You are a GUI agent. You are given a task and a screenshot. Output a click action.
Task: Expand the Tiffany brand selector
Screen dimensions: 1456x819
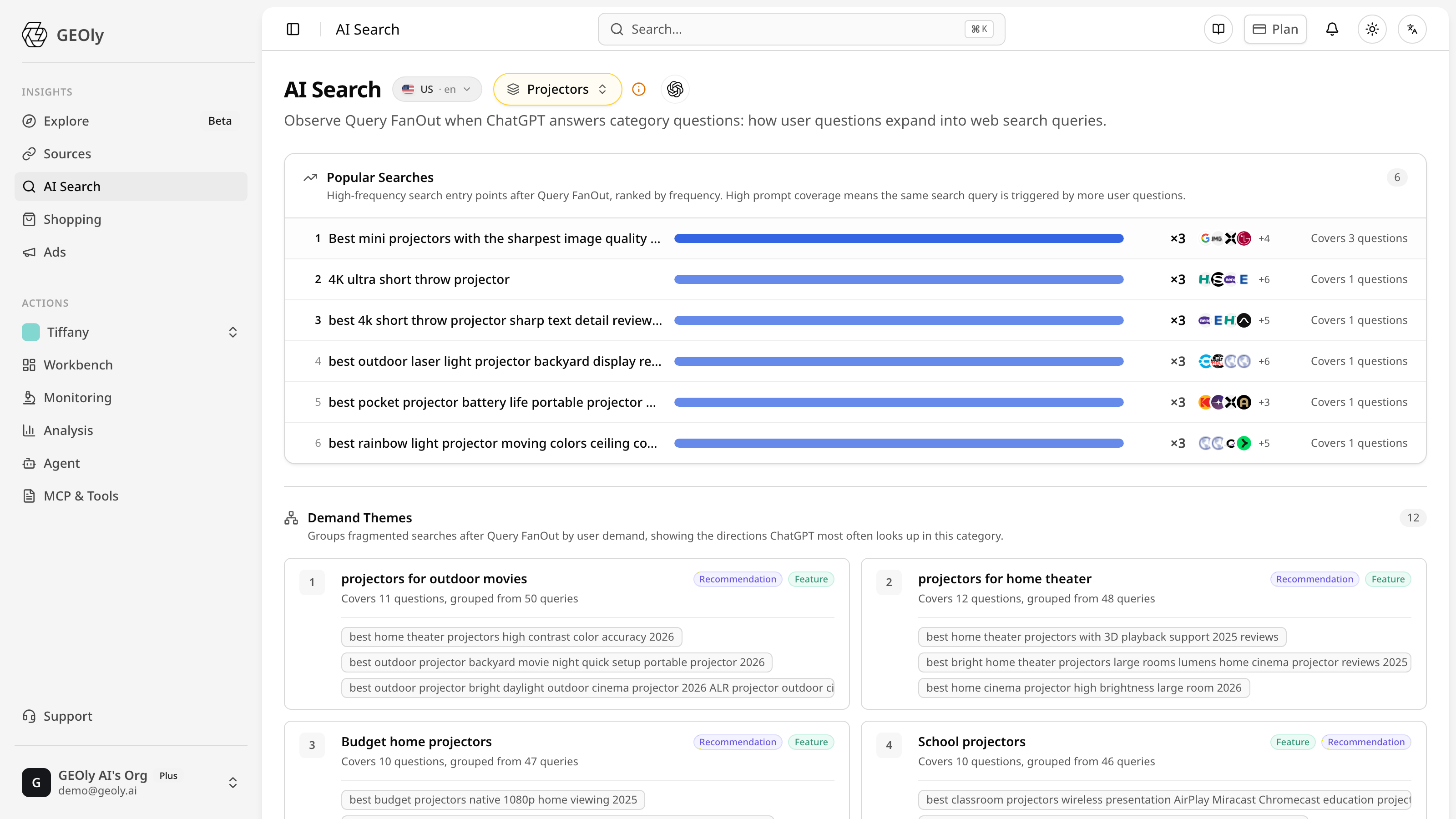(x=131, y=332)
